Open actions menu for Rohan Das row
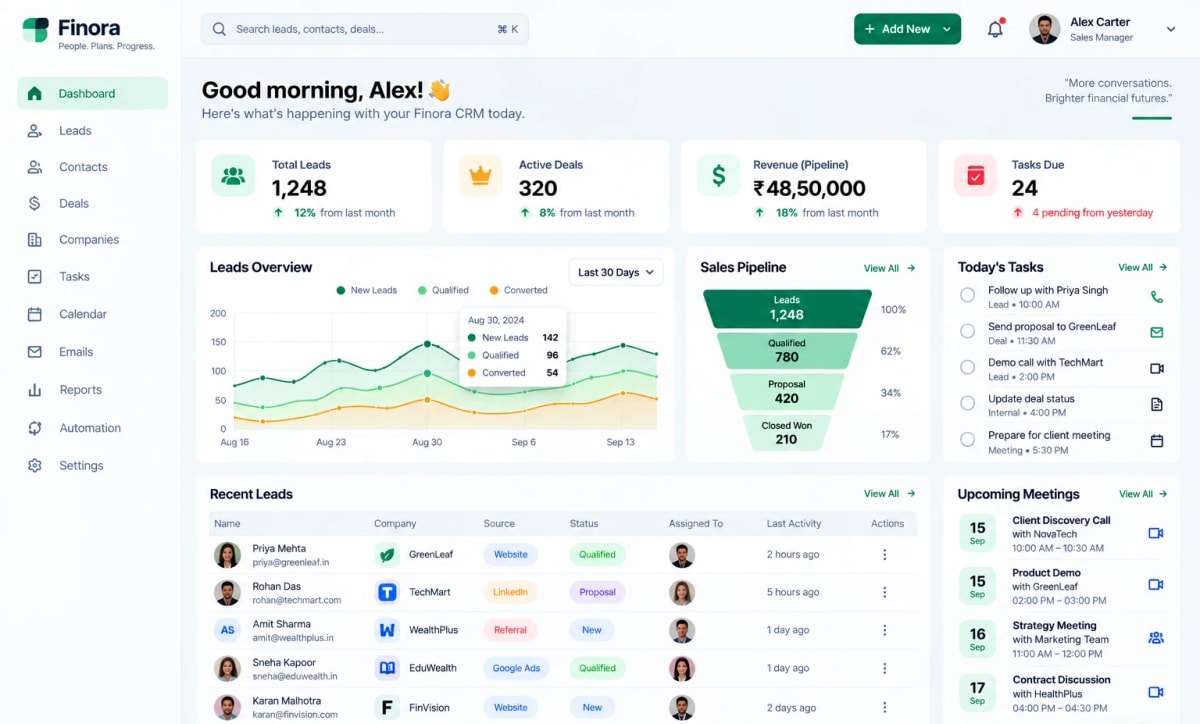1200x724 pixels. pos(884,592)
